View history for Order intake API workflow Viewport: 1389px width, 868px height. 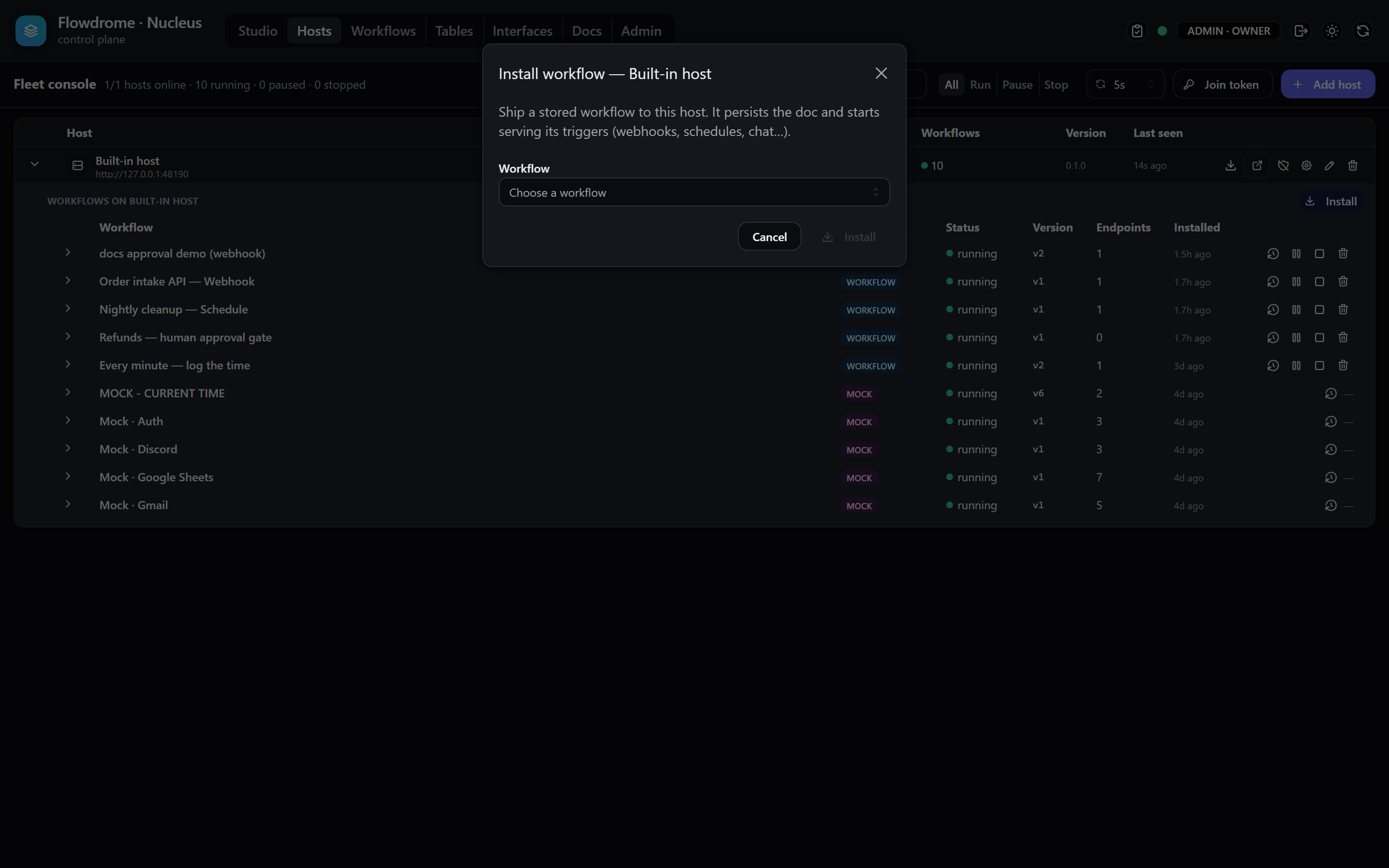[x=1273, y=282]
